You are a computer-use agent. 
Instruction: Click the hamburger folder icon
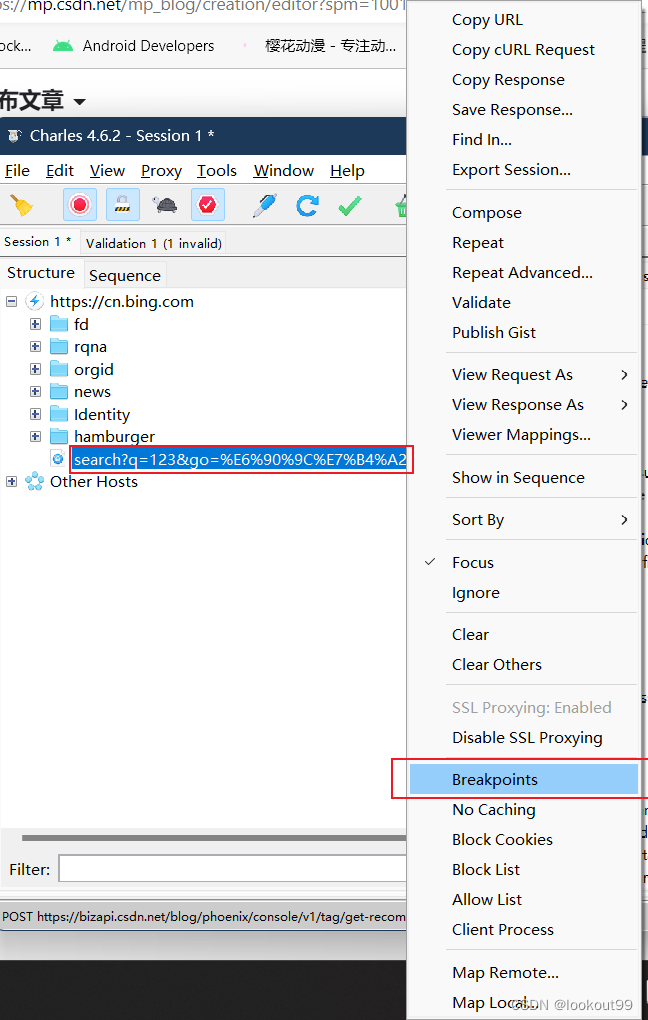59,436
